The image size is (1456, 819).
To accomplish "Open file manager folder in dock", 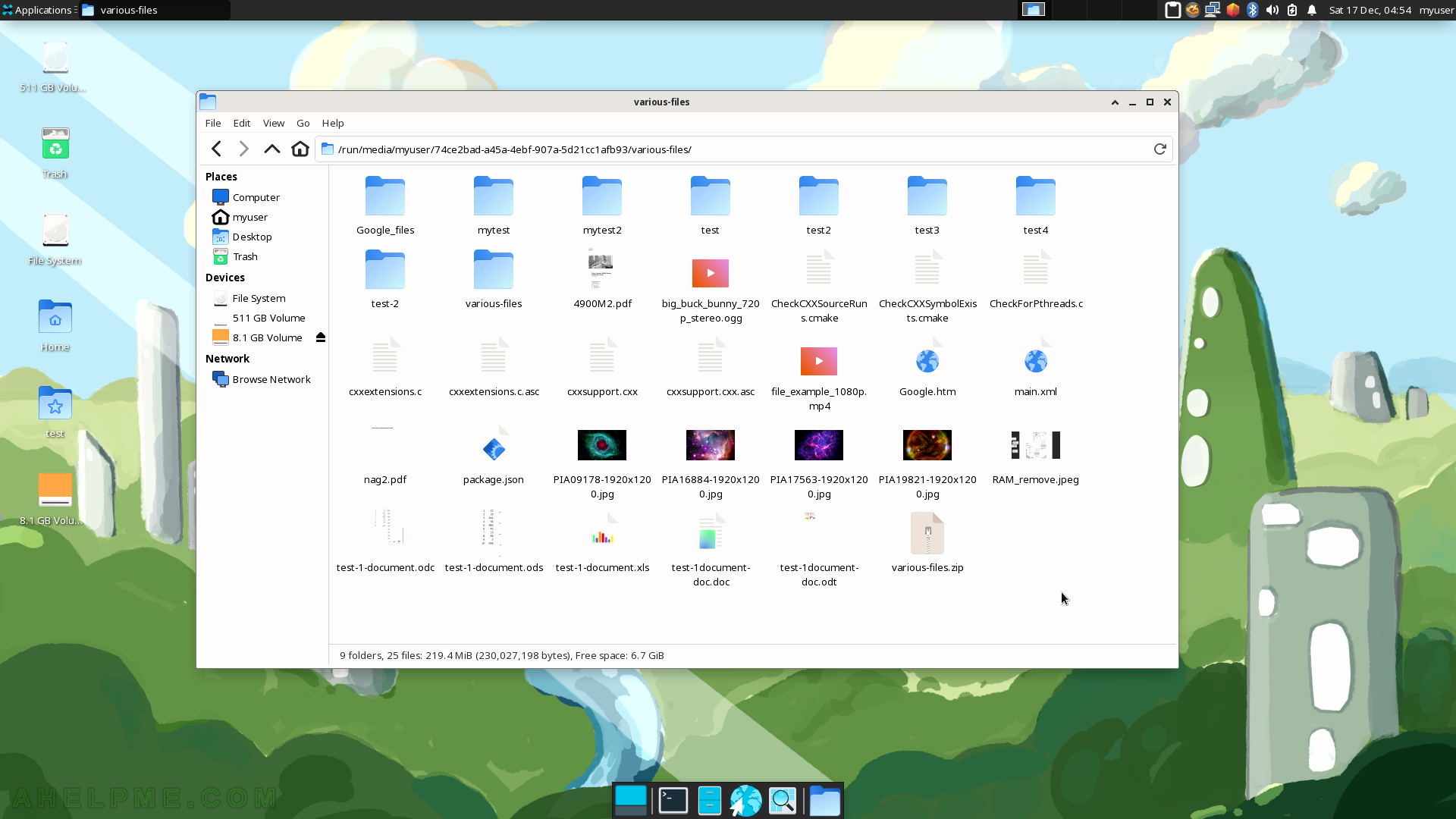I will tap(824, 800).
